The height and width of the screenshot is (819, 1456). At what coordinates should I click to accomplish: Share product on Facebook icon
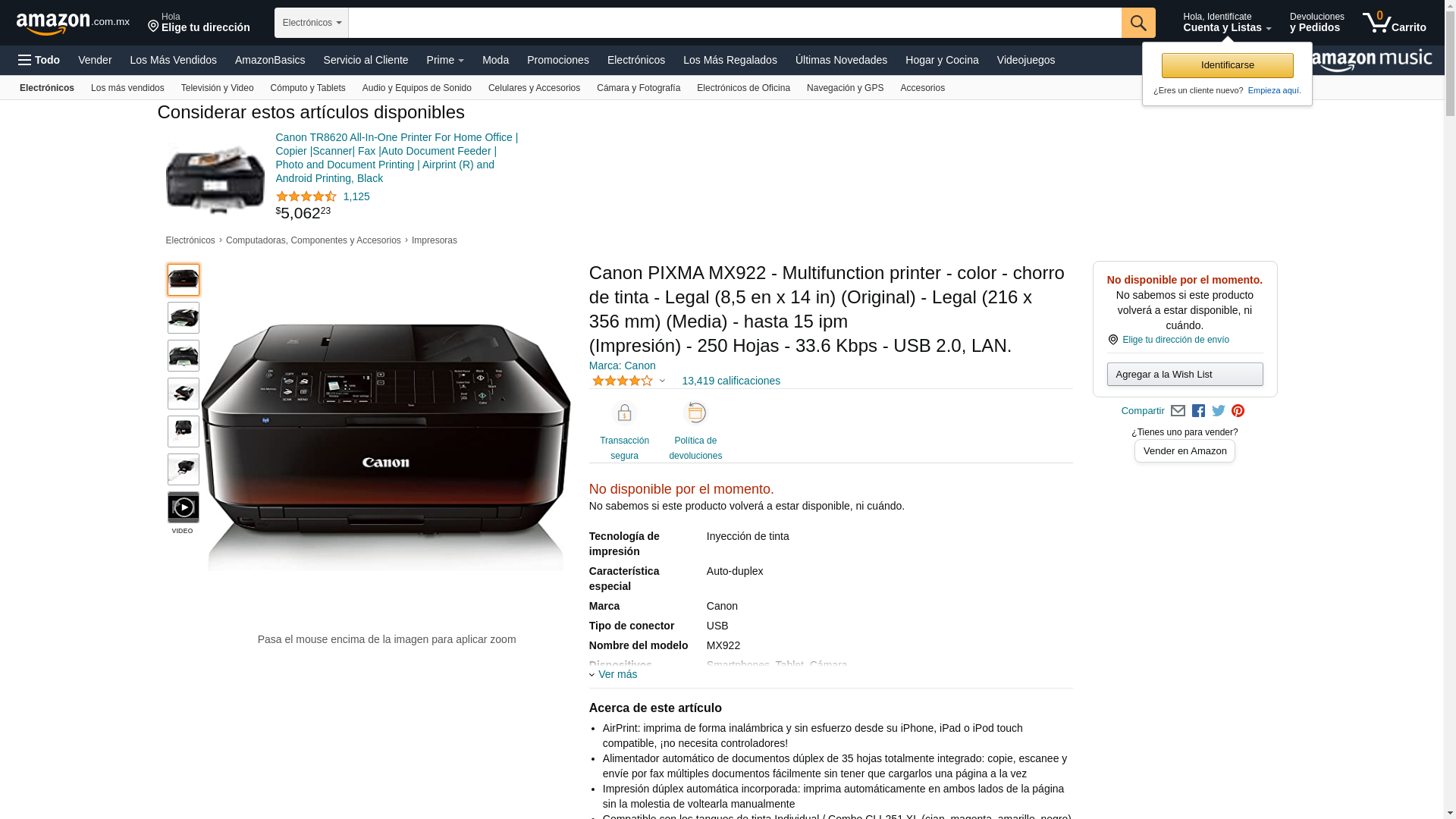point(1198,411)
